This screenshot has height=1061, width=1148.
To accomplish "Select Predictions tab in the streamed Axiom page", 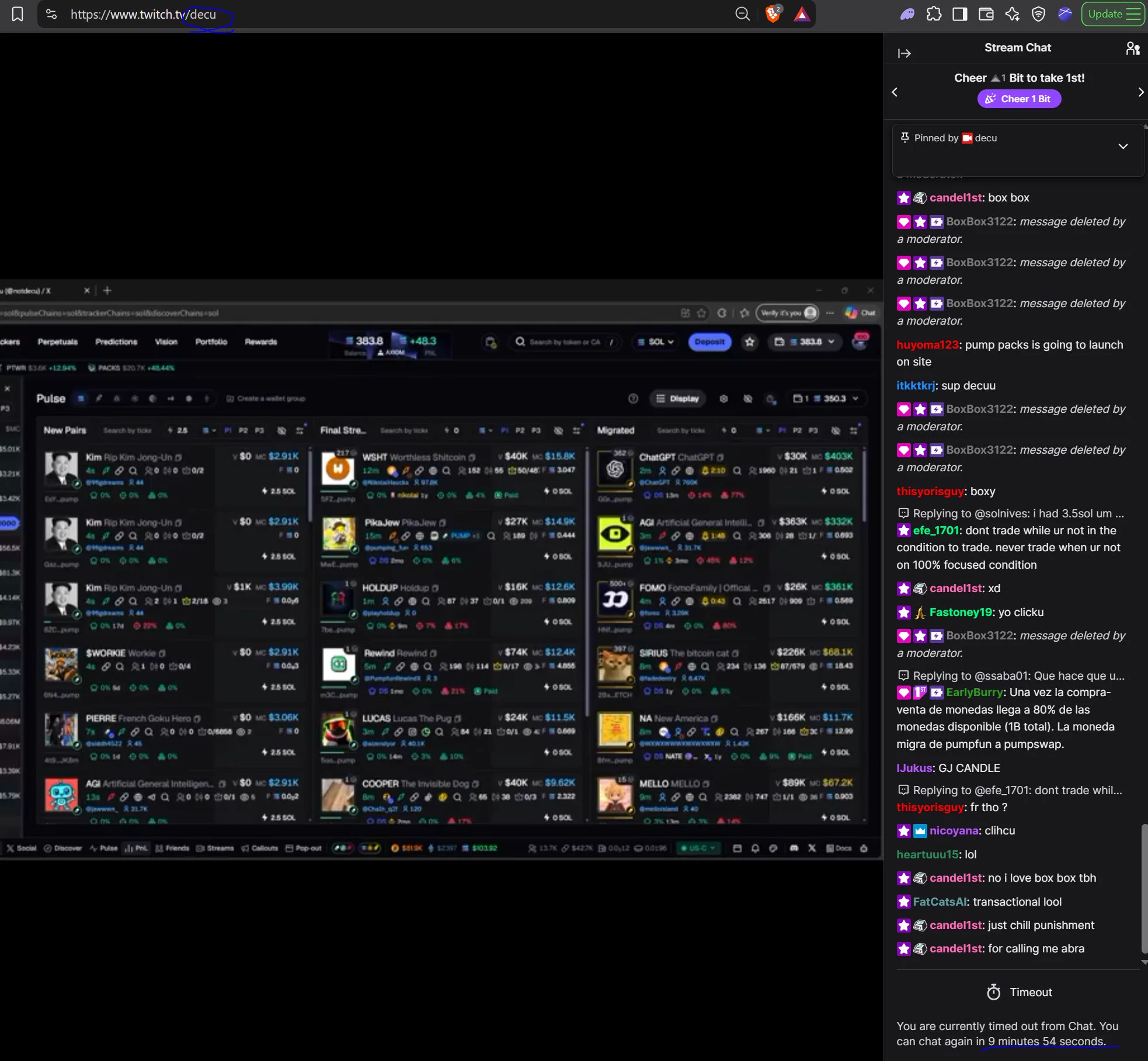I will (116, 342).
